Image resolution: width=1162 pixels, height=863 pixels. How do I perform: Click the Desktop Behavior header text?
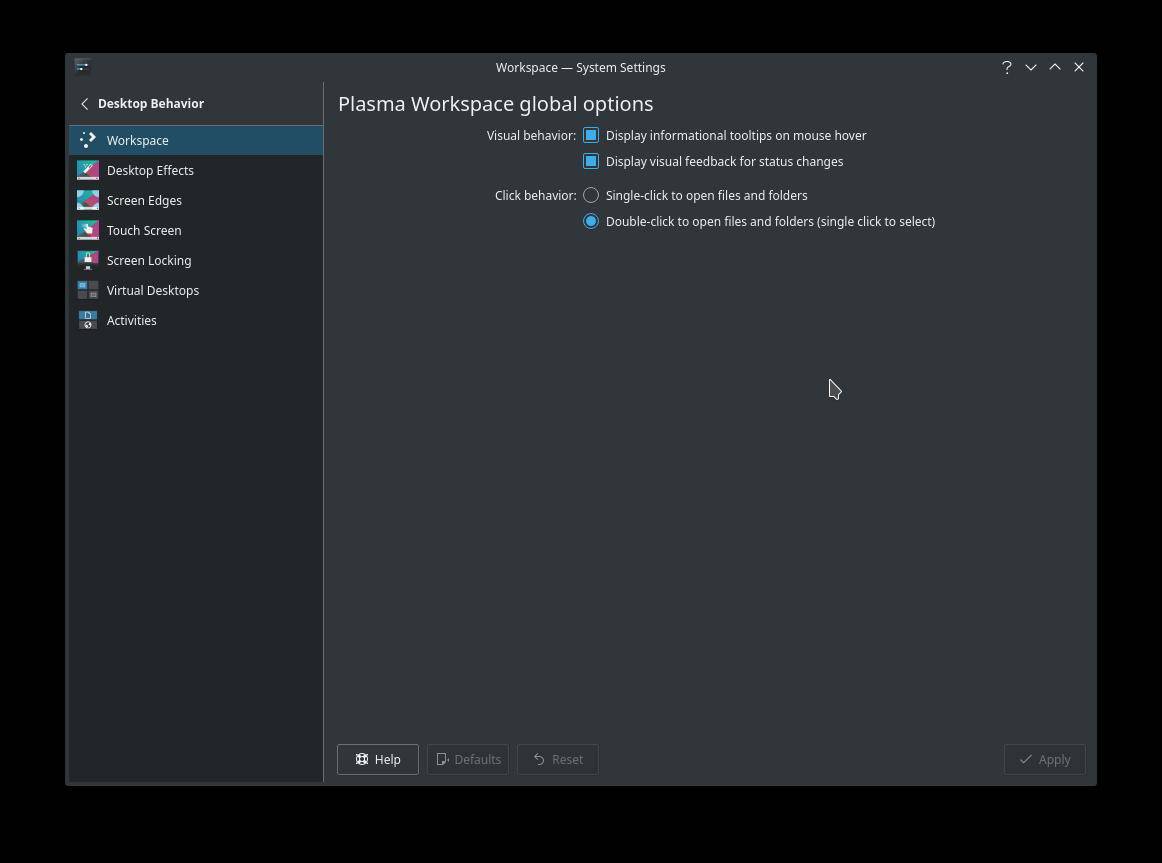click(151, 104)
